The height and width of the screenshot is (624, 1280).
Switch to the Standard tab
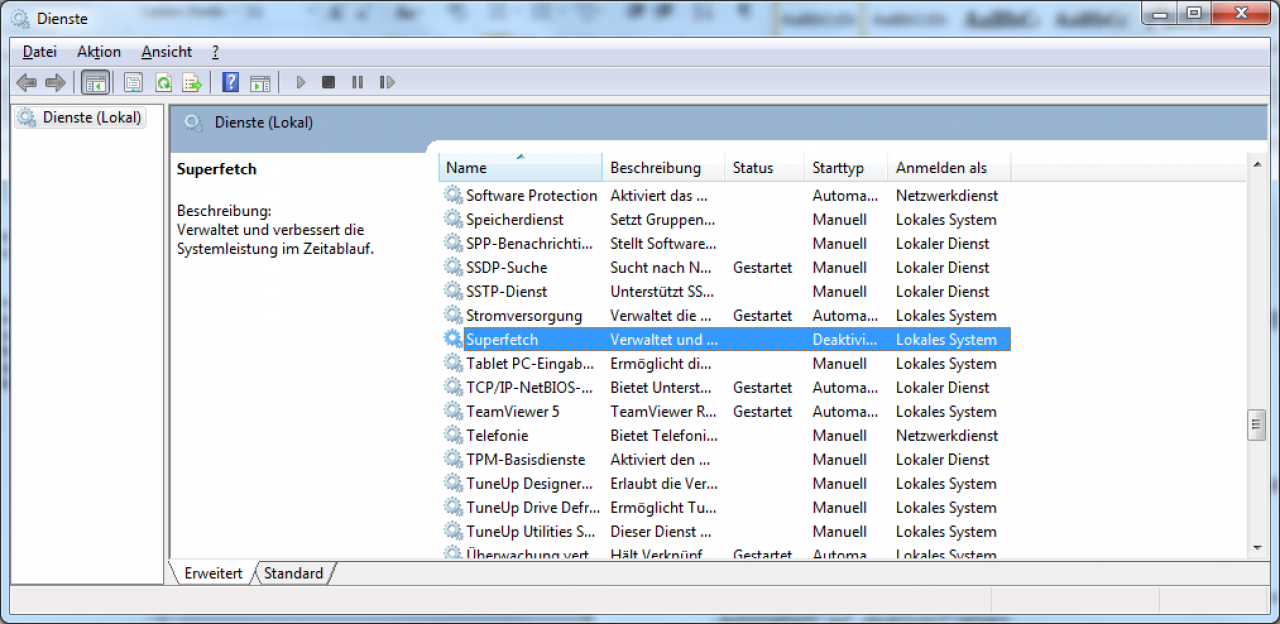(x=294, y=573)
